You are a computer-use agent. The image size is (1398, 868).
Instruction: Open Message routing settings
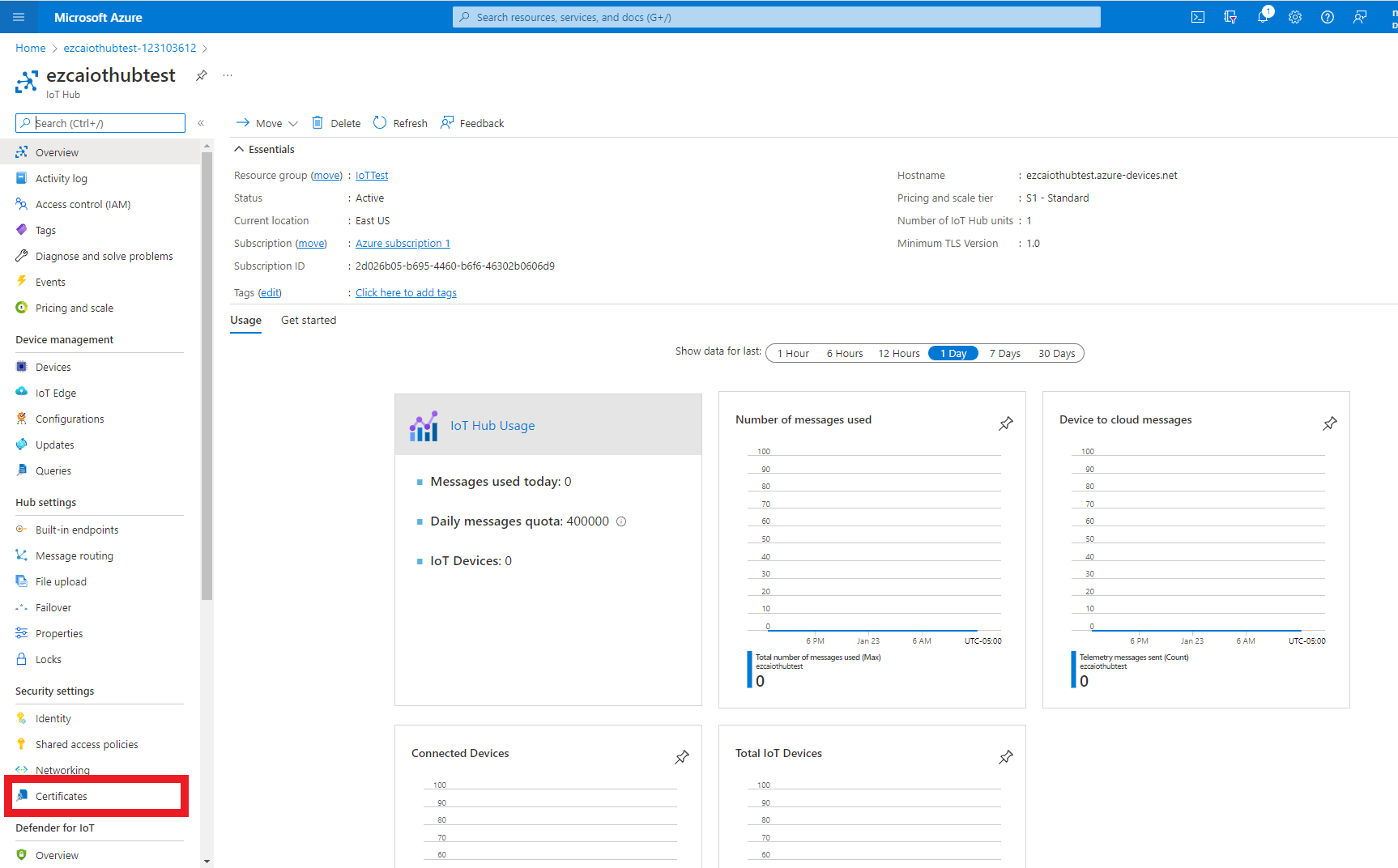pyautogui.click(x=75, y=555)
